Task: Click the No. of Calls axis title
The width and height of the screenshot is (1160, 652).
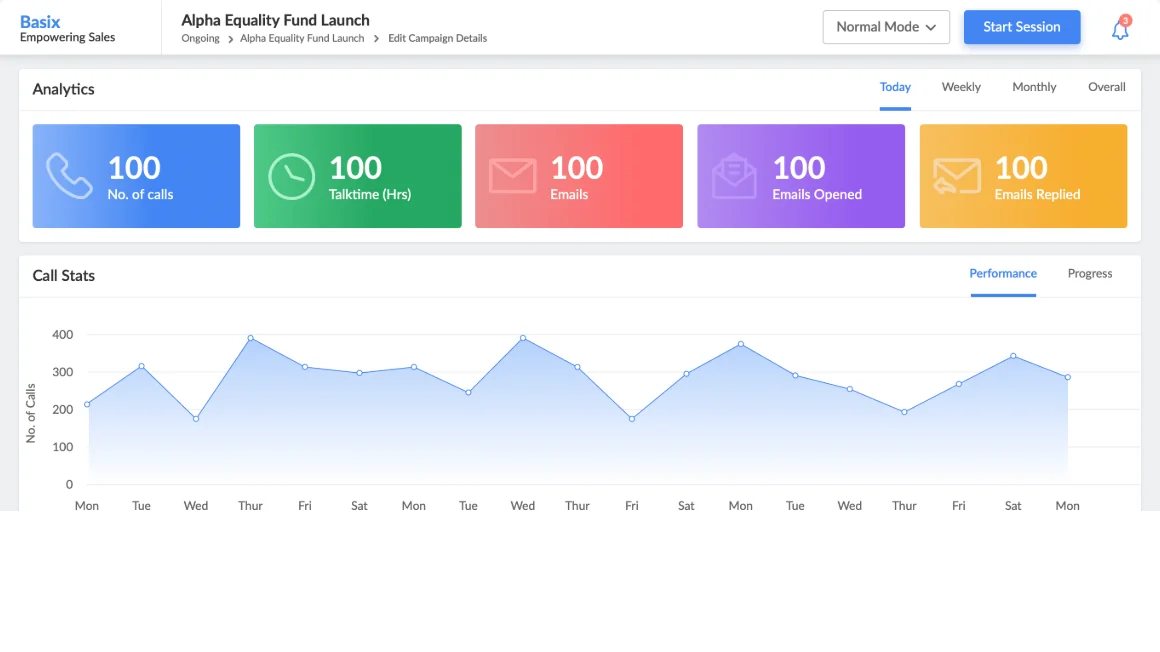Action: click(30, 413)
